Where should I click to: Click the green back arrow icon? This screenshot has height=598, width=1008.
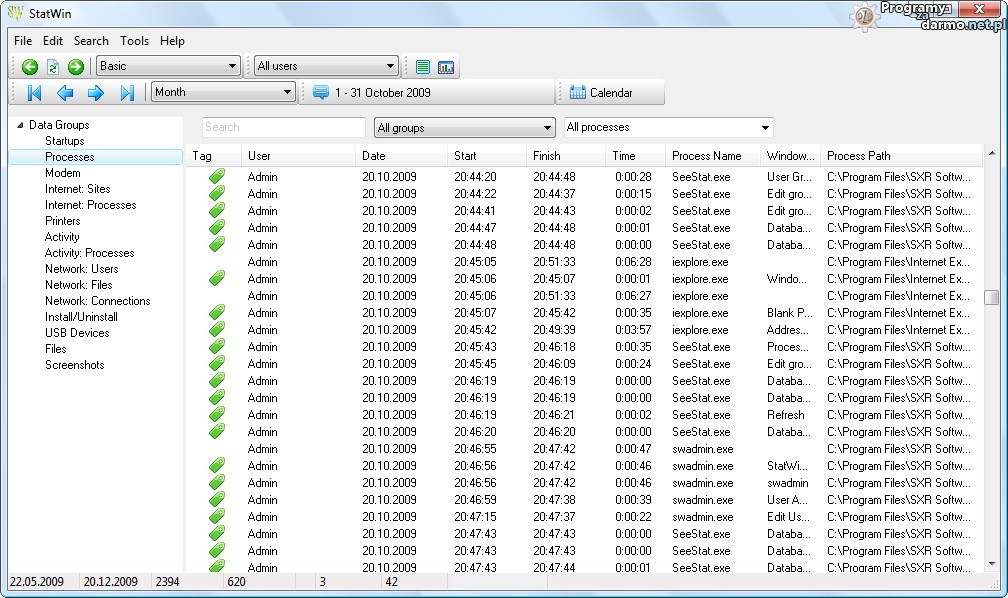coord(30,67)
